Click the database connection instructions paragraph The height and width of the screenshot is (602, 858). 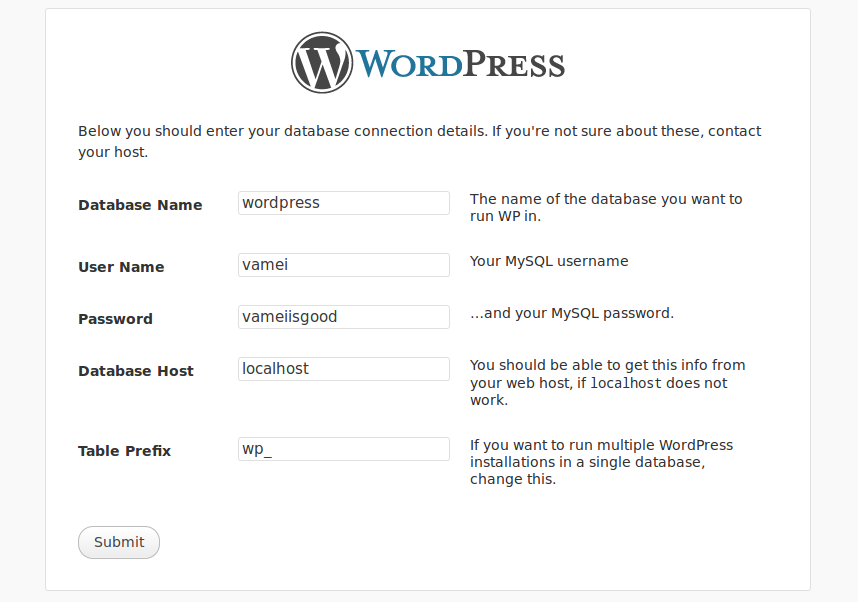(420, 140)
